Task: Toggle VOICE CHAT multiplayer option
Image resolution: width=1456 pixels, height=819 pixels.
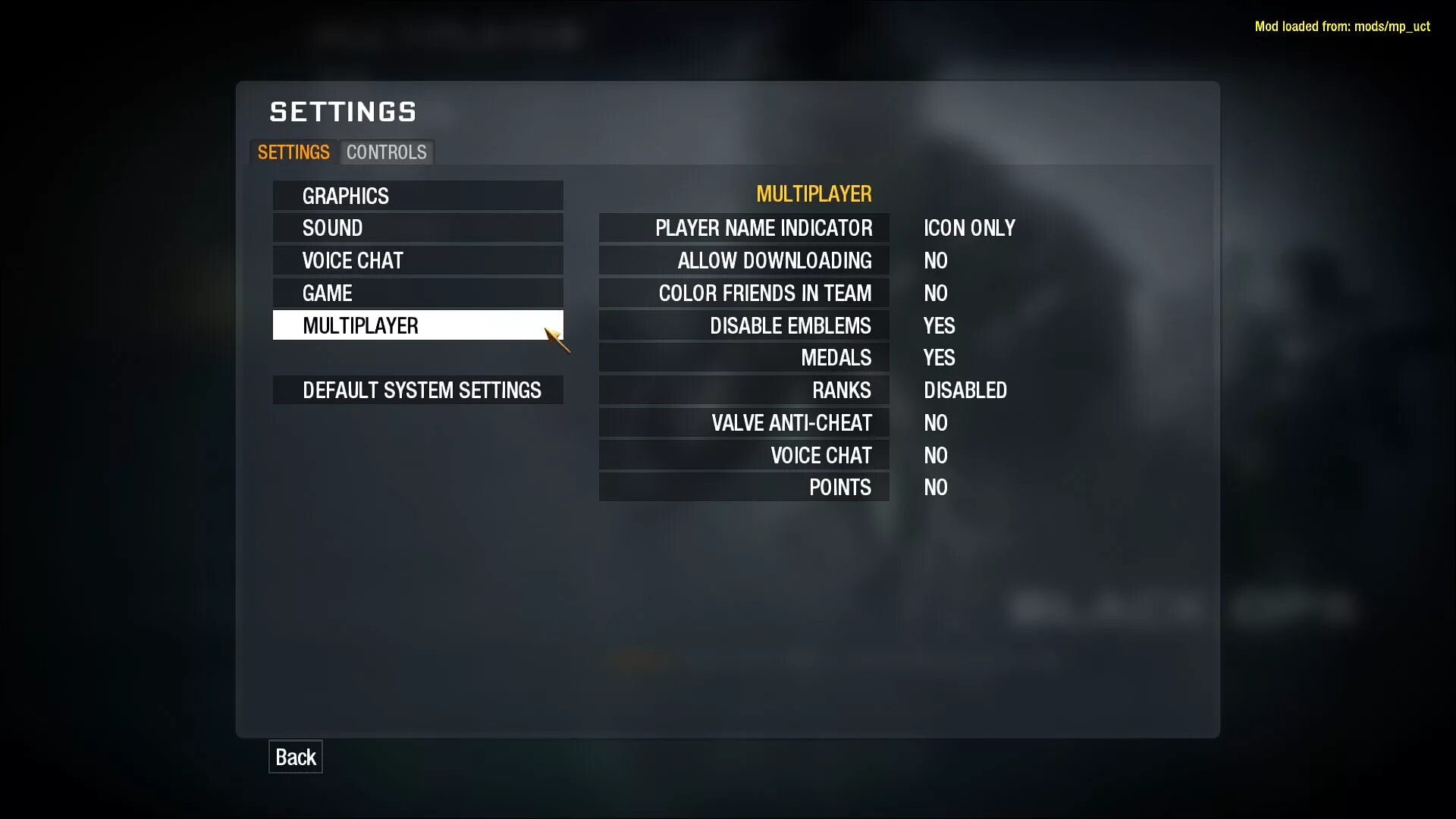Action: (934, 455)
